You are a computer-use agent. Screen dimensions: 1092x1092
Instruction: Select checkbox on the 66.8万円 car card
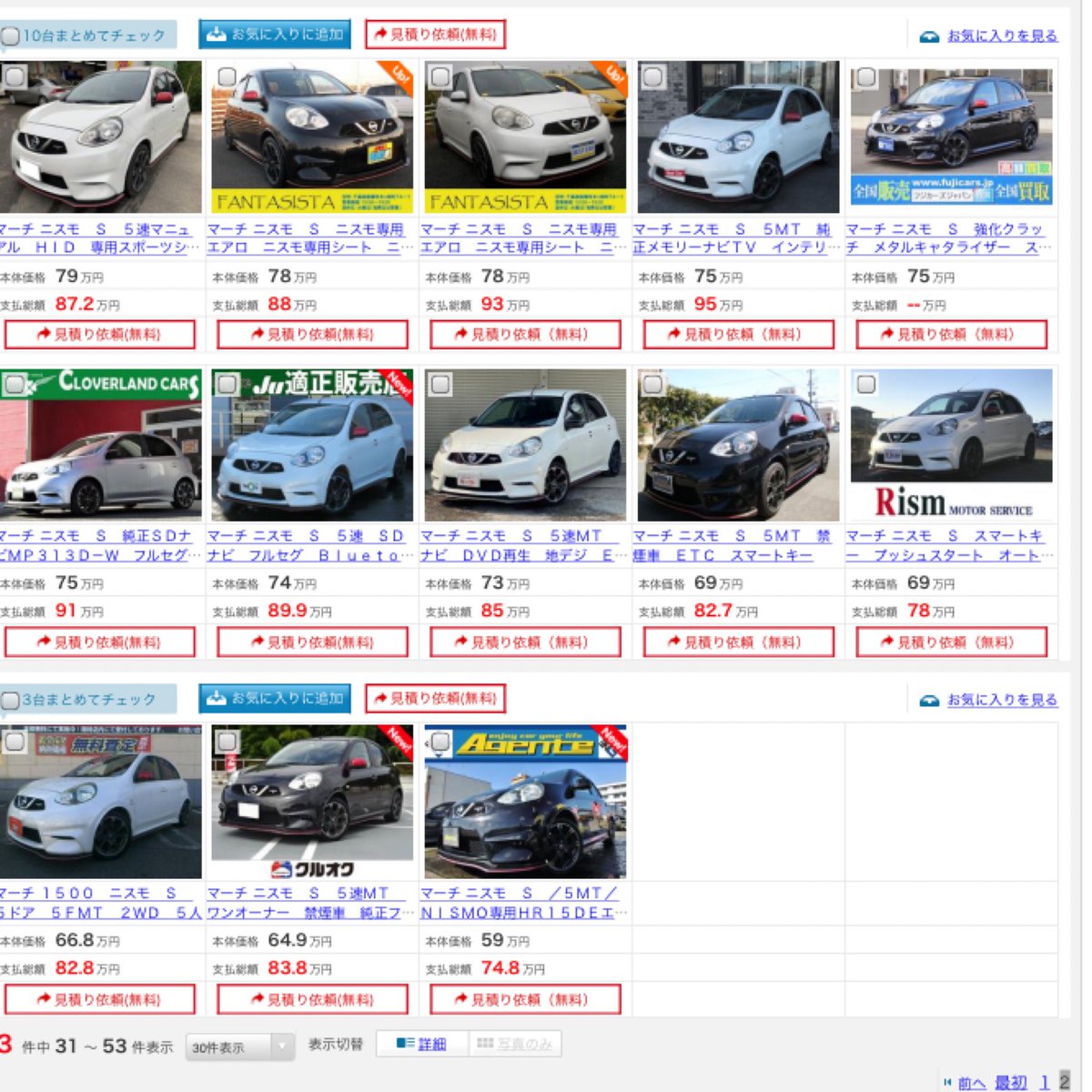pyautogui.click(x=15, y=742)
